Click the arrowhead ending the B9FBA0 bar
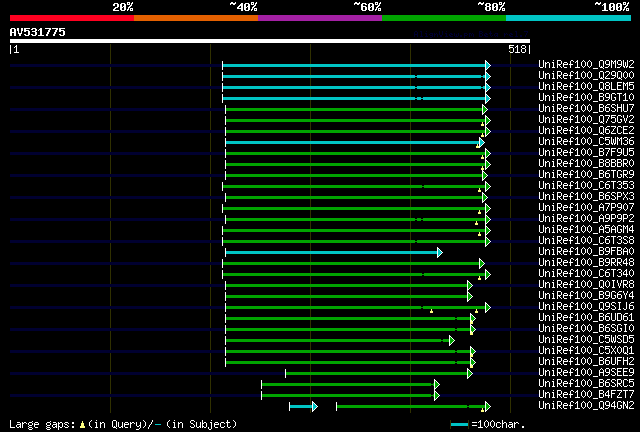640x432 pixels. coord(440,253)
